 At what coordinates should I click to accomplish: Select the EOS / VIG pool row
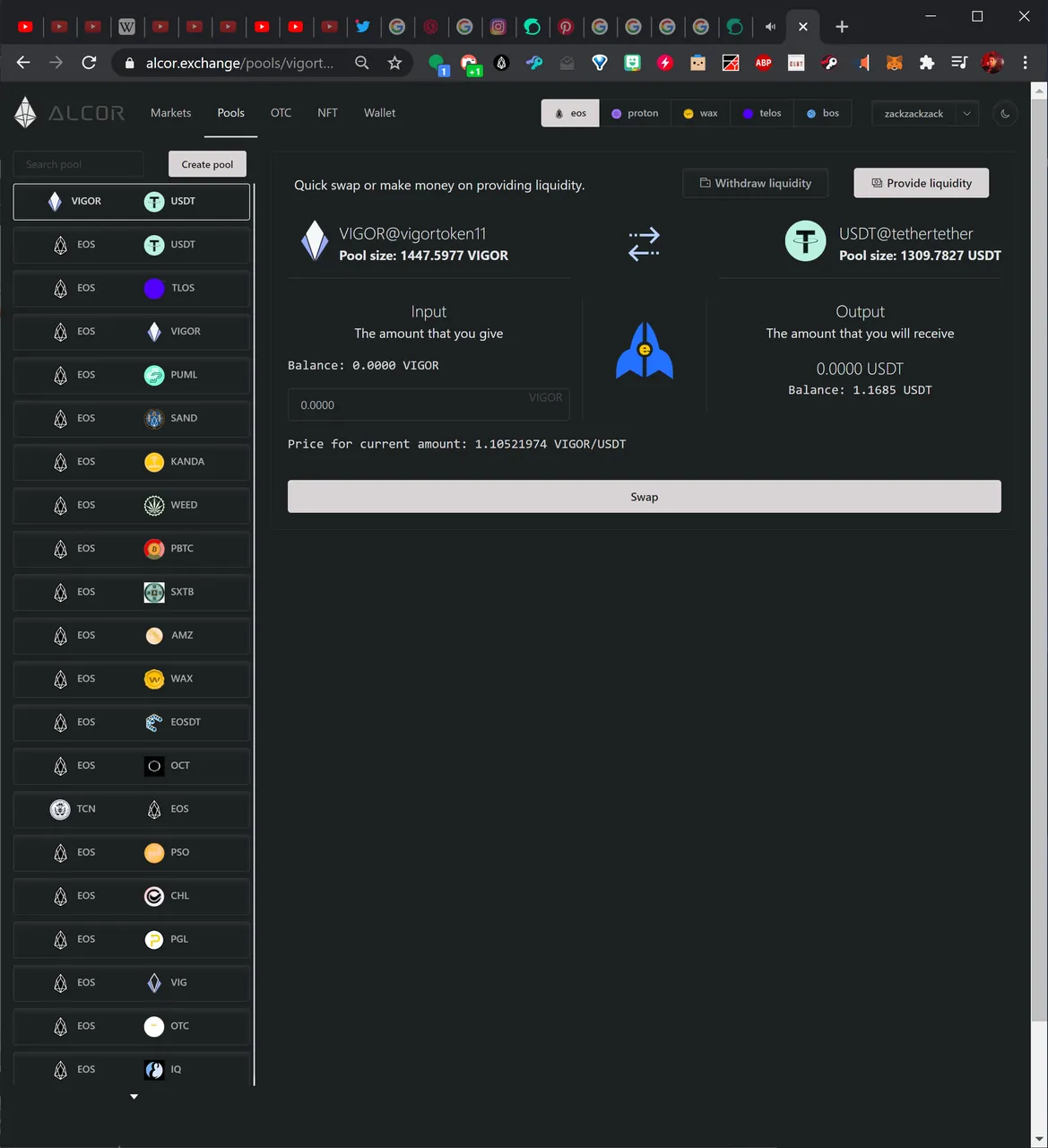(132, 983)
